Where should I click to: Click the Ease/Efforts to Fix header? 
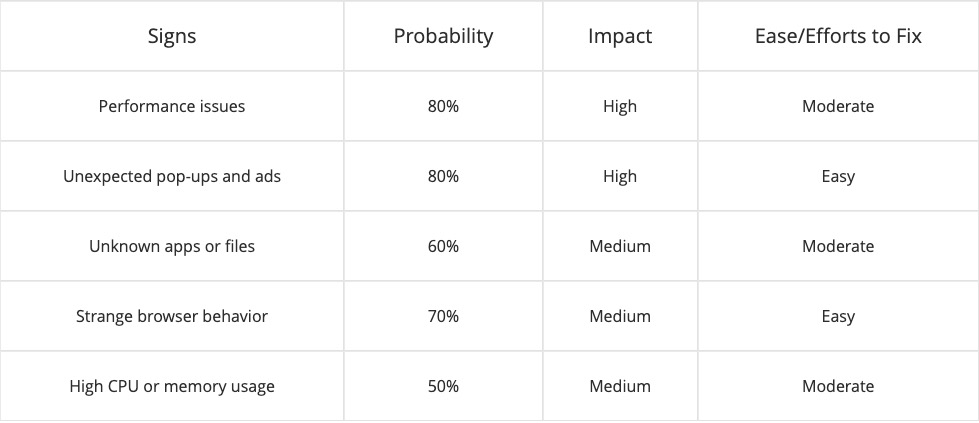pyautogui.click(x=838, y=36)
